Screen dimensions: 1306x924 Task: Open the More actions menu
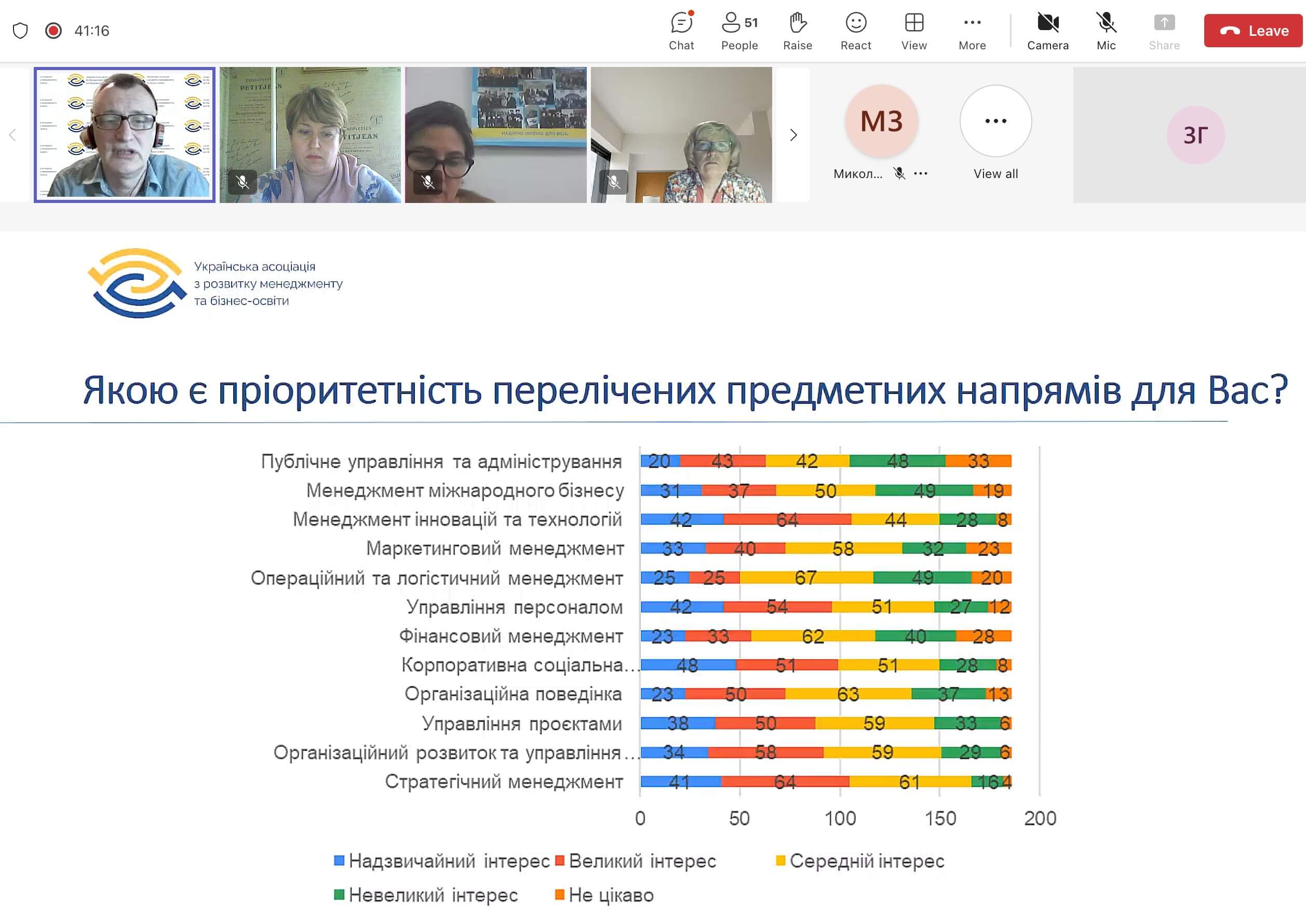click(x=972, y=31)
